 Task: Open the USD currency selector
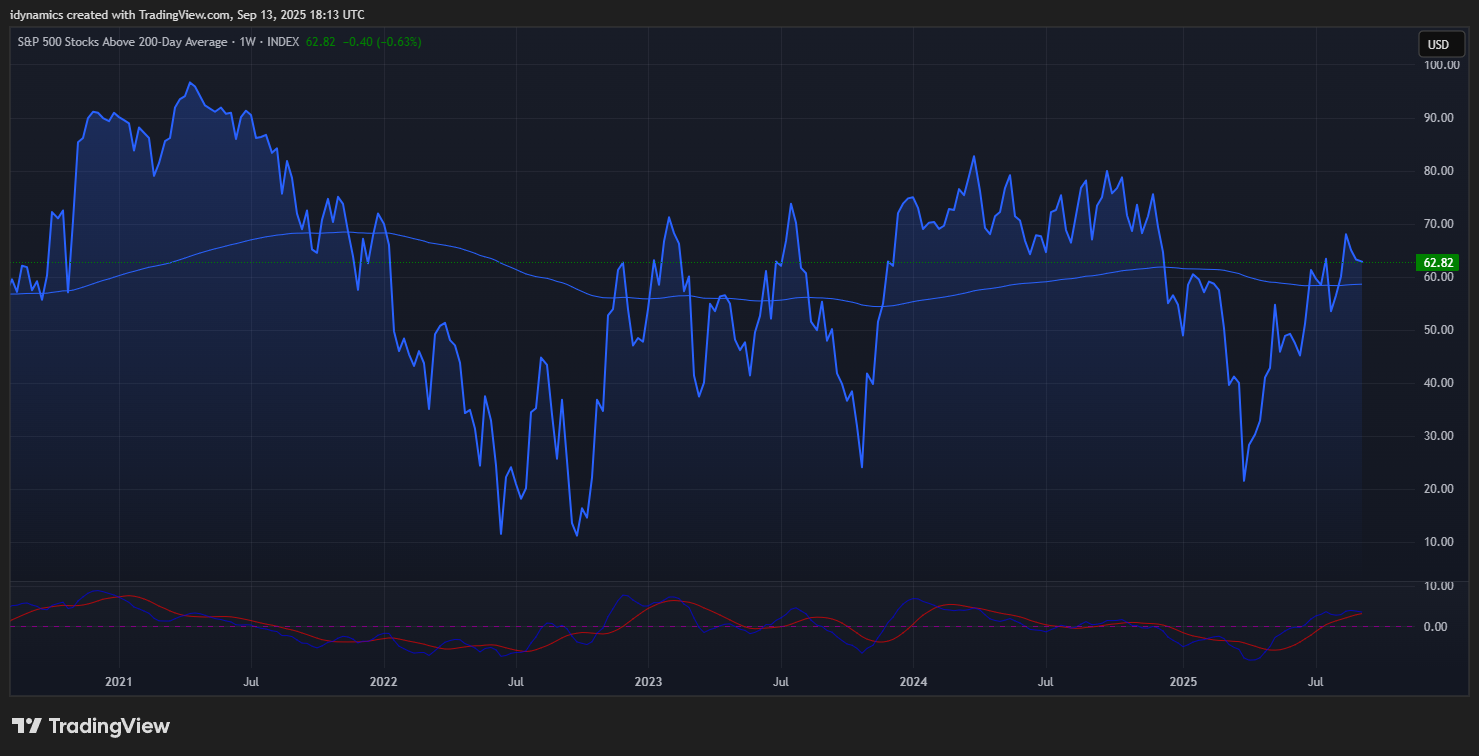pyautogui.click(x=1438, y=44)
